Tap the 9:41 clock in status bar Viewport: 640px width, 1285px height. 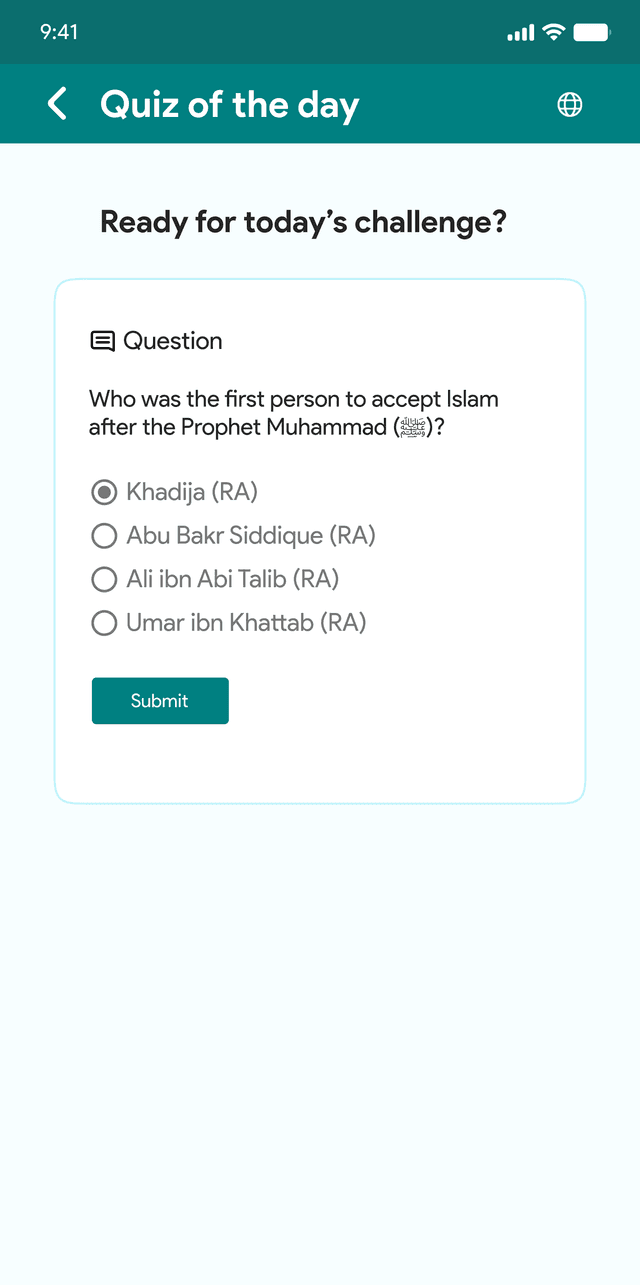tap(59, 32)
